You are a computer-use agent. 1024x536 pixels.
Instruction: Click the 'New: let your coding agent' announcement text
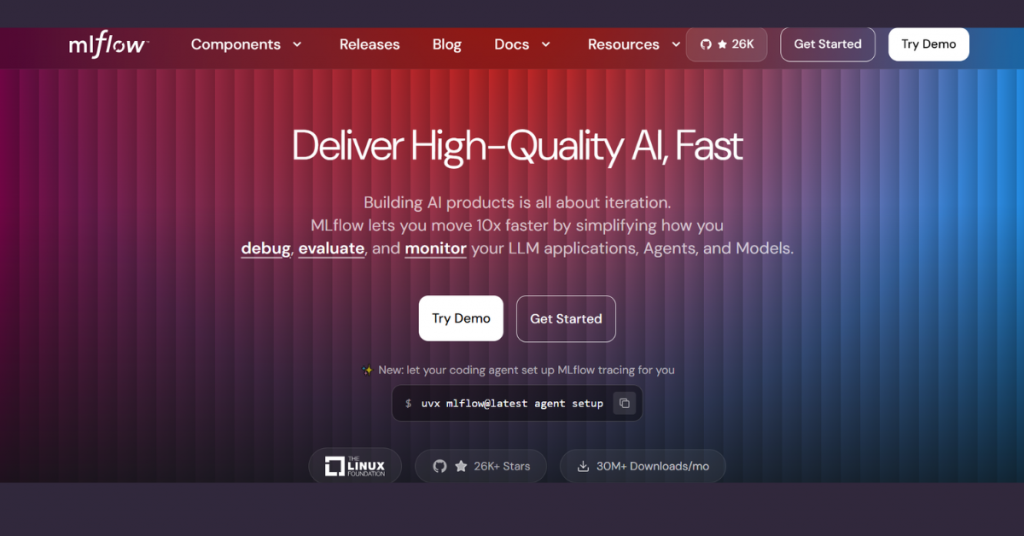coord(526,370)
